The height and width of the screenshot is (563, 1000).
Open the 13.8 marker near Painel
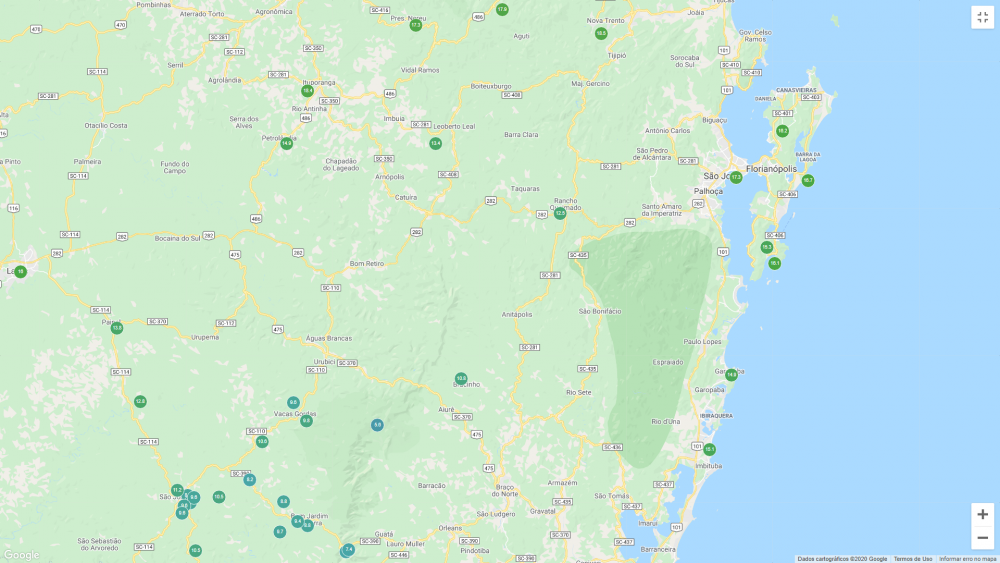[117, 328]
